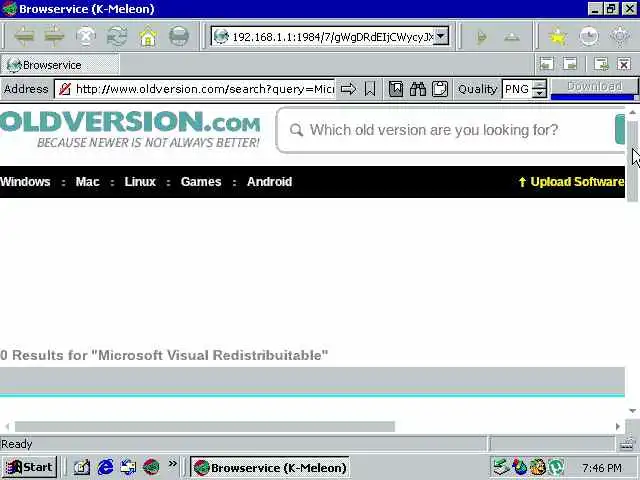Click the K-Meleon URL field with 192.168.1.1

click(x=331, y=37)
